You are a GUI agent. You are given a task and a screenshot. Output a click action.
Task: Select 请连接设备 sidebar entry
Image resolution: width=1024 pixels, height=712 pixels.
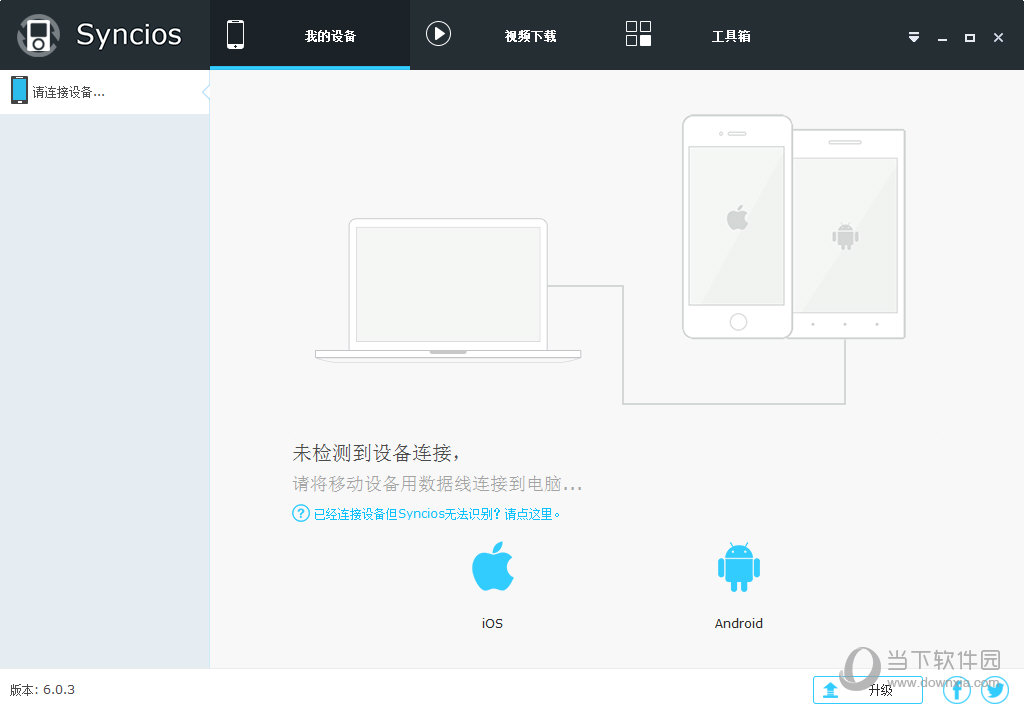104,92
